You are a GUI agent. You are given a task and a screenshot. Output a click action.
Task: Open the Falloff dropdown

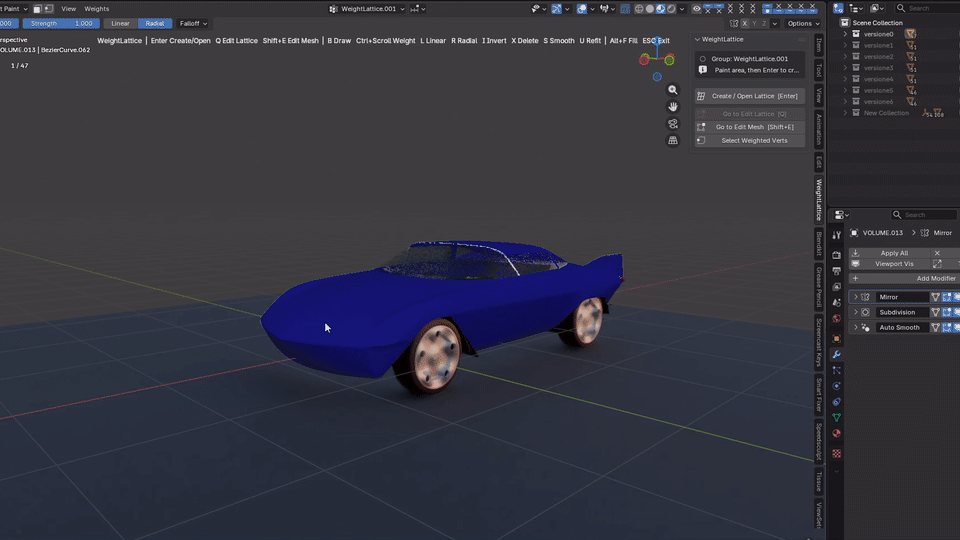[x=193, y=23]
